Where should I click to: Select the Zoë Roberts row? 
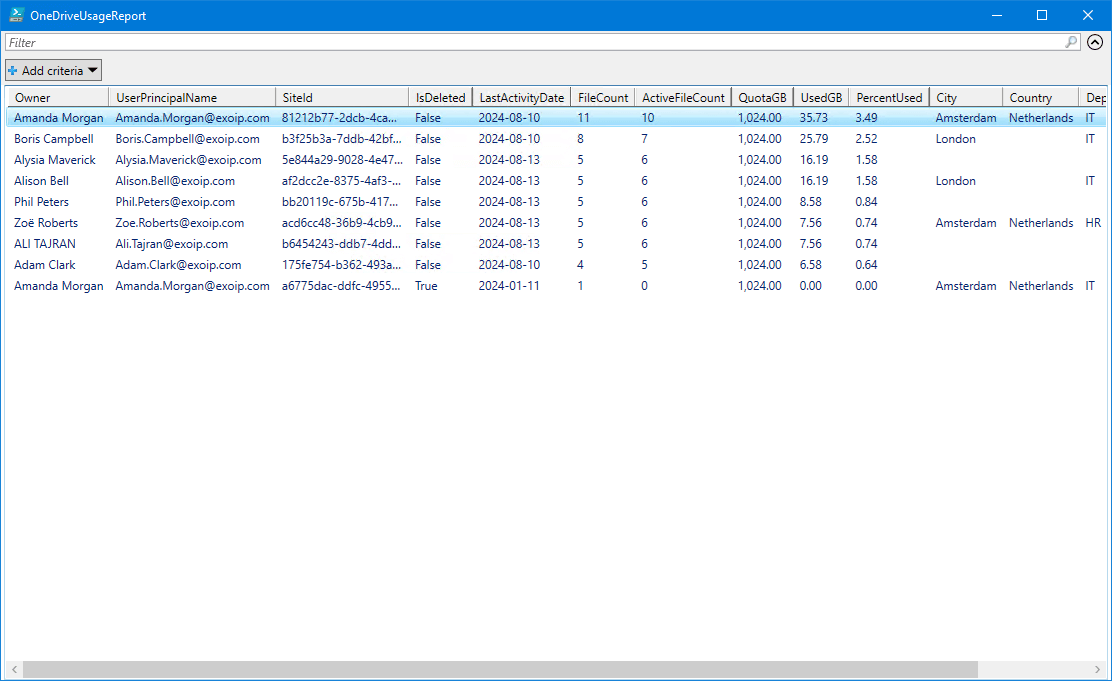click(x=46, y=223)
